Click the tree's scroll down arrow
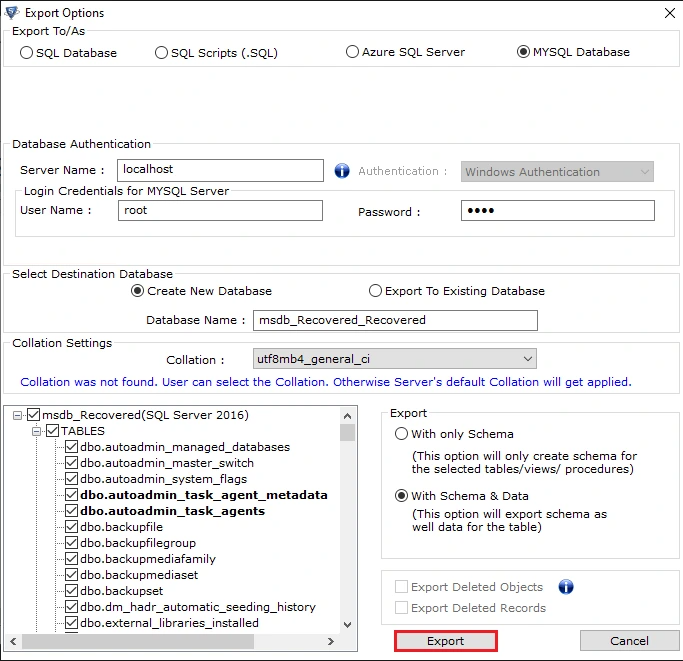The image size is (683, 661). [x=347, y=624]
